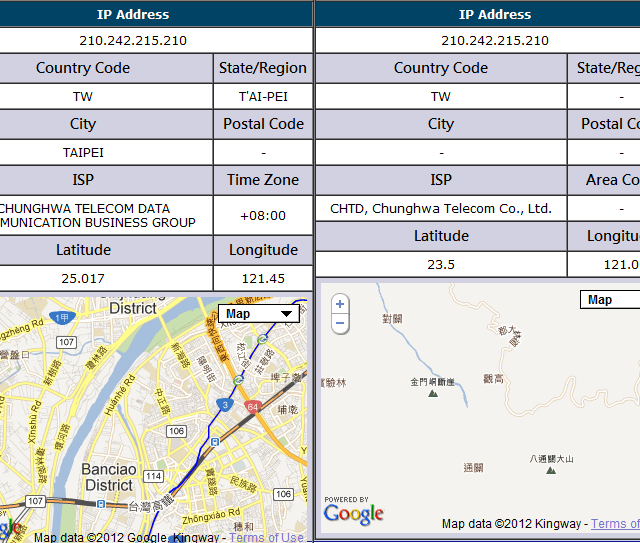Select left IP address 210.242.215.210
640x543 pixels.
pyautogui.click(x=133, y=40)
